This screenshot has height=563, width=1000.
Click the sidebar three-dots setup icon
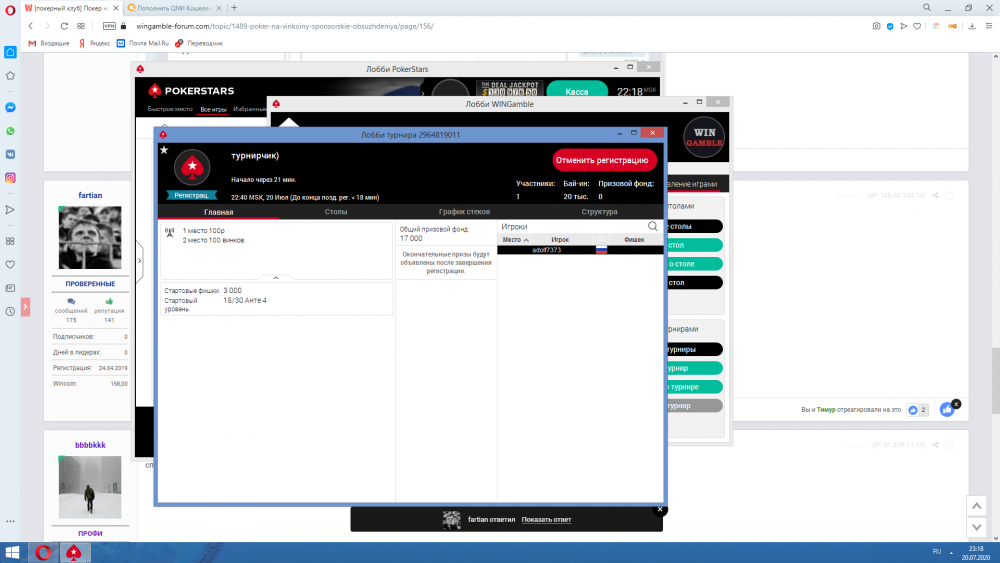[10, 522]
